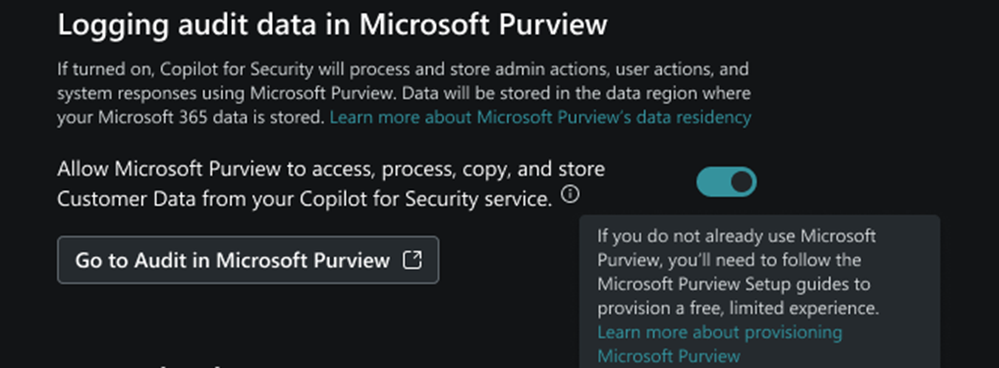The height and width of the screenshot is (368, 999).
Task: Click 'provision a free, limited experience' tooltip line
Action: pyautogui.click(x=738, y=308)
